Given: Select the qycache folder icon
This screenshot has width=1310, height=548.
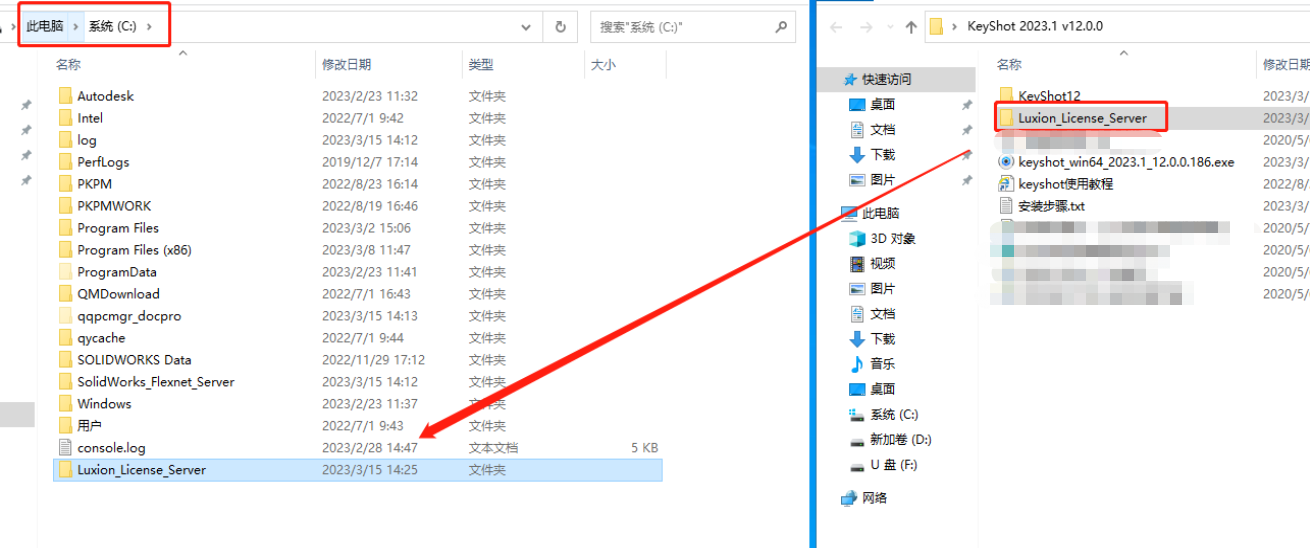Looking at the screenshot, I should 66,338.
